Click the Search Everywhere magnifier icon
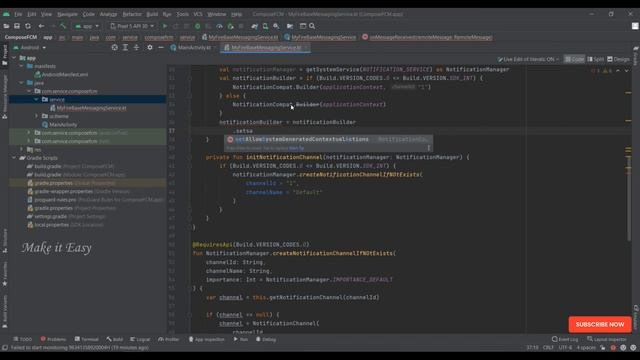This screenshot has width=640, height=360. pos(312,26)
